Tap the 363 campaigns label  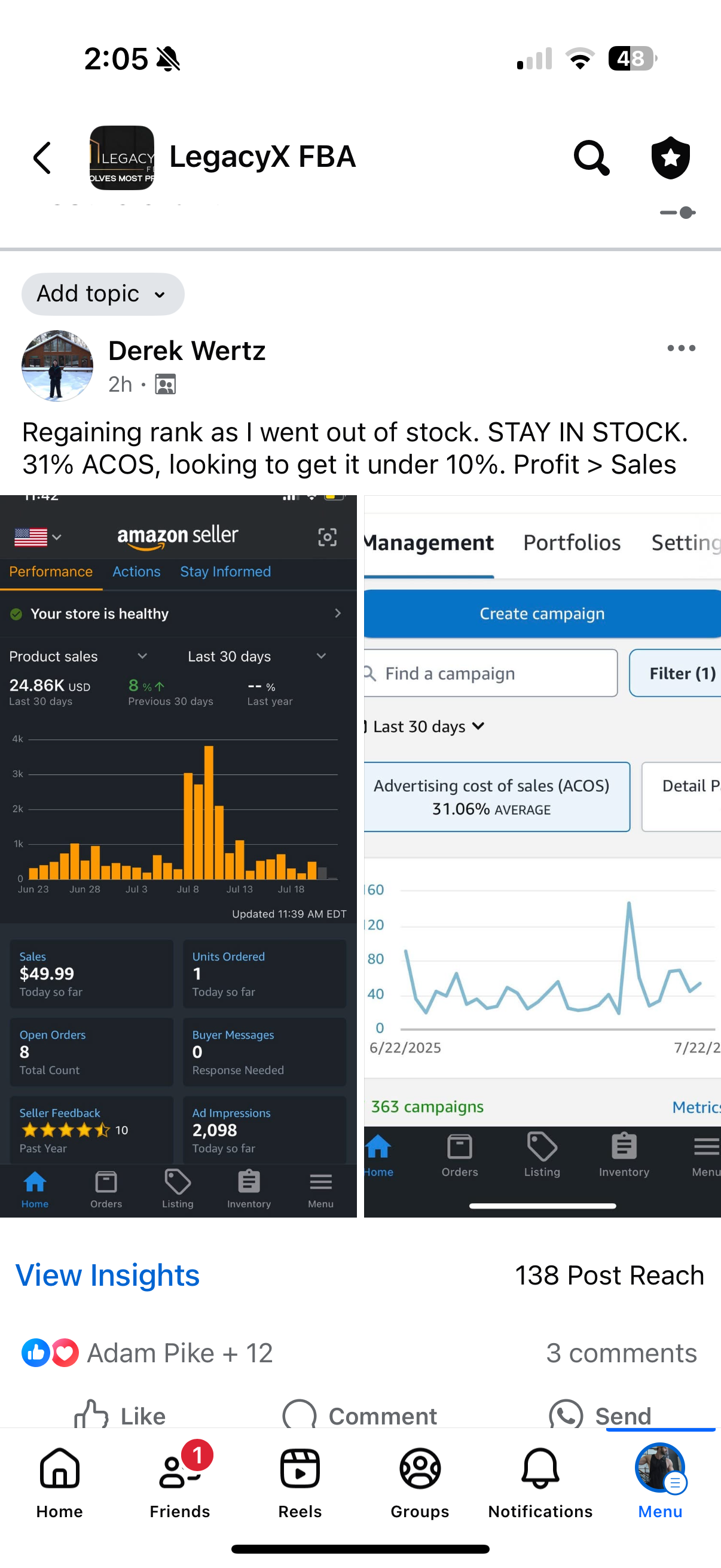click(427, 1106)
